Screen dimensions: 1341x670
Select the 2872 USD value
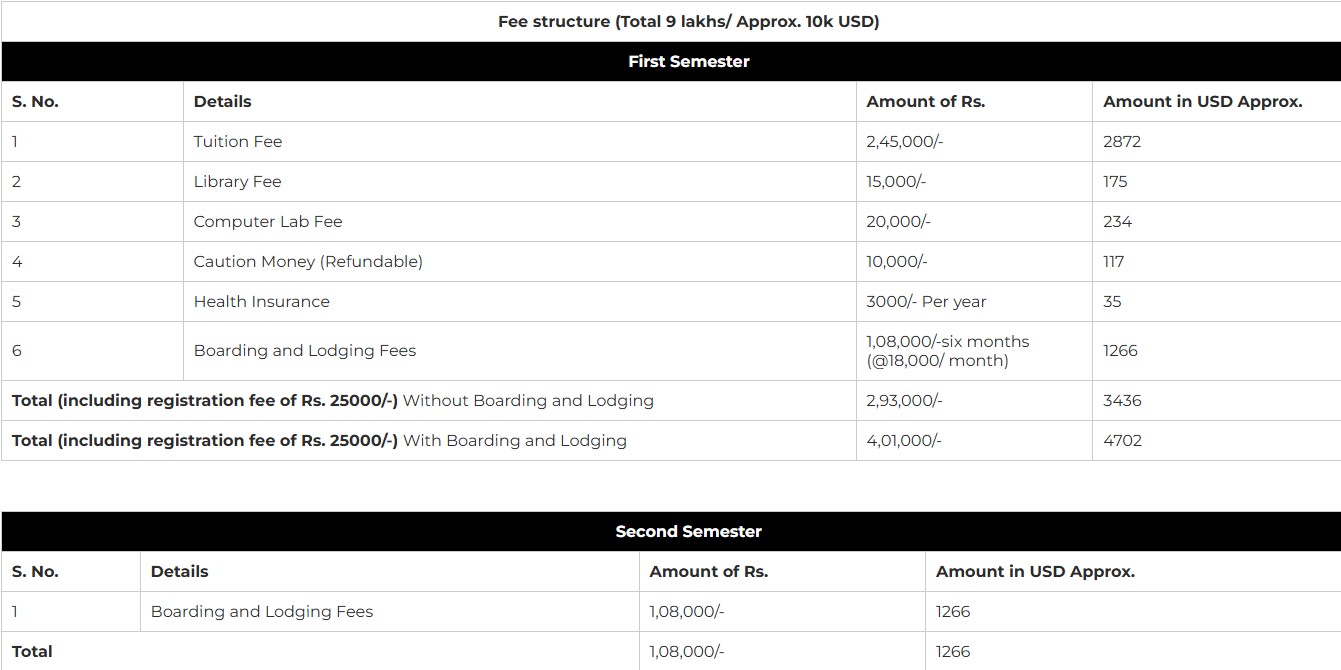pos(1122,141)
